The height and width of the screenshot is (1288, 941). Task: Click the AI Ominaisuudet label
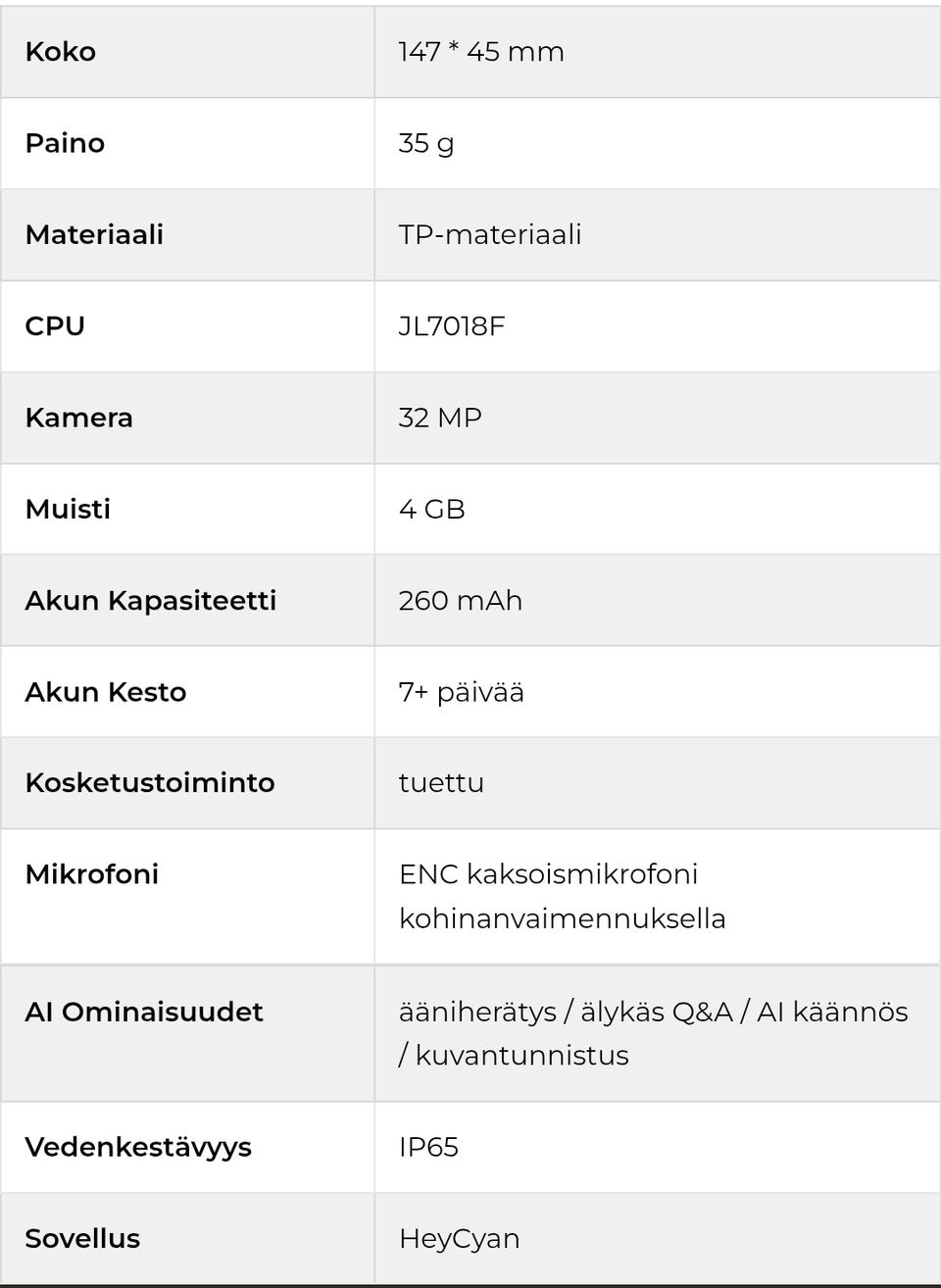(144, 1012)
